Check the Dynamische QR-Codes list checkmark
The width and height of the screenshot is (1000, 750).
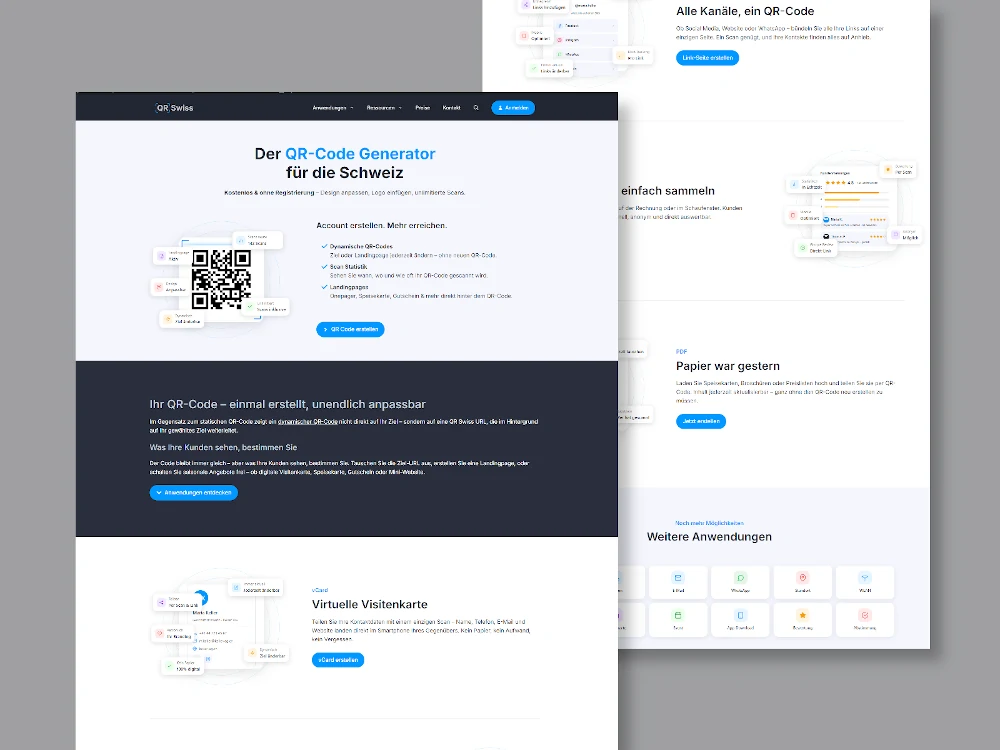click(324, 246)
